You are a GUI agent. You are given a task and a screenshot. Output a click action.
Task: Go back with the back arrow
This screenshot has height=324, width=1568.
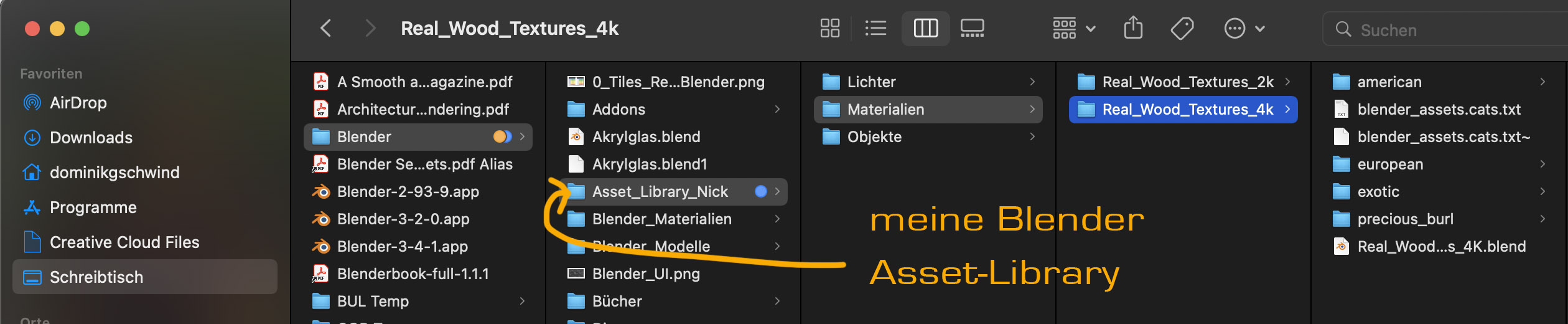[326, 28]
